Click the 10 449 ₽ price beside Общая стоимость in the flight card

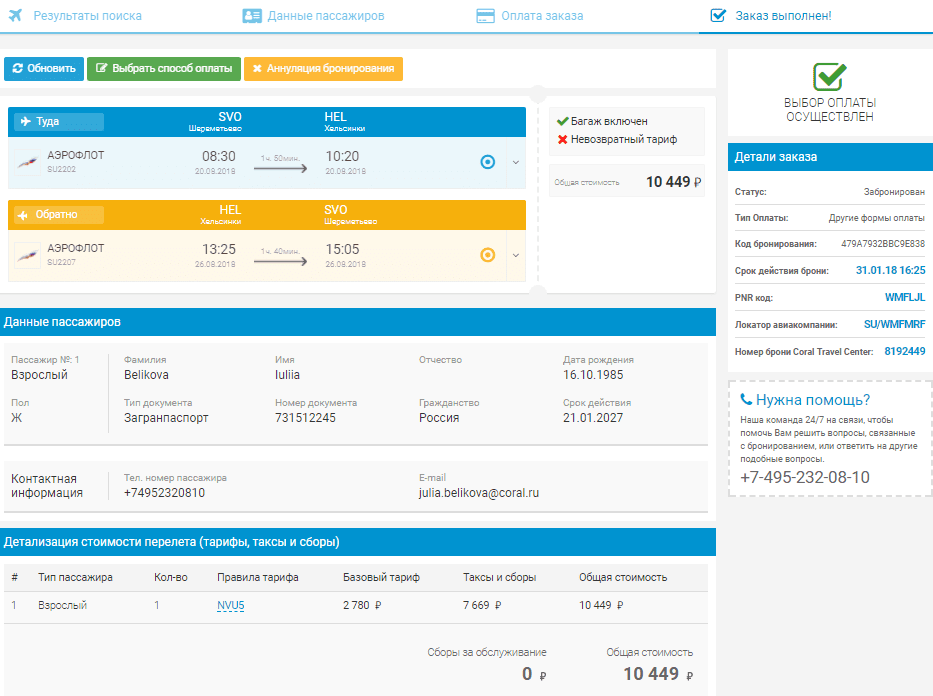pyautogui.click(x=674, y=181)
